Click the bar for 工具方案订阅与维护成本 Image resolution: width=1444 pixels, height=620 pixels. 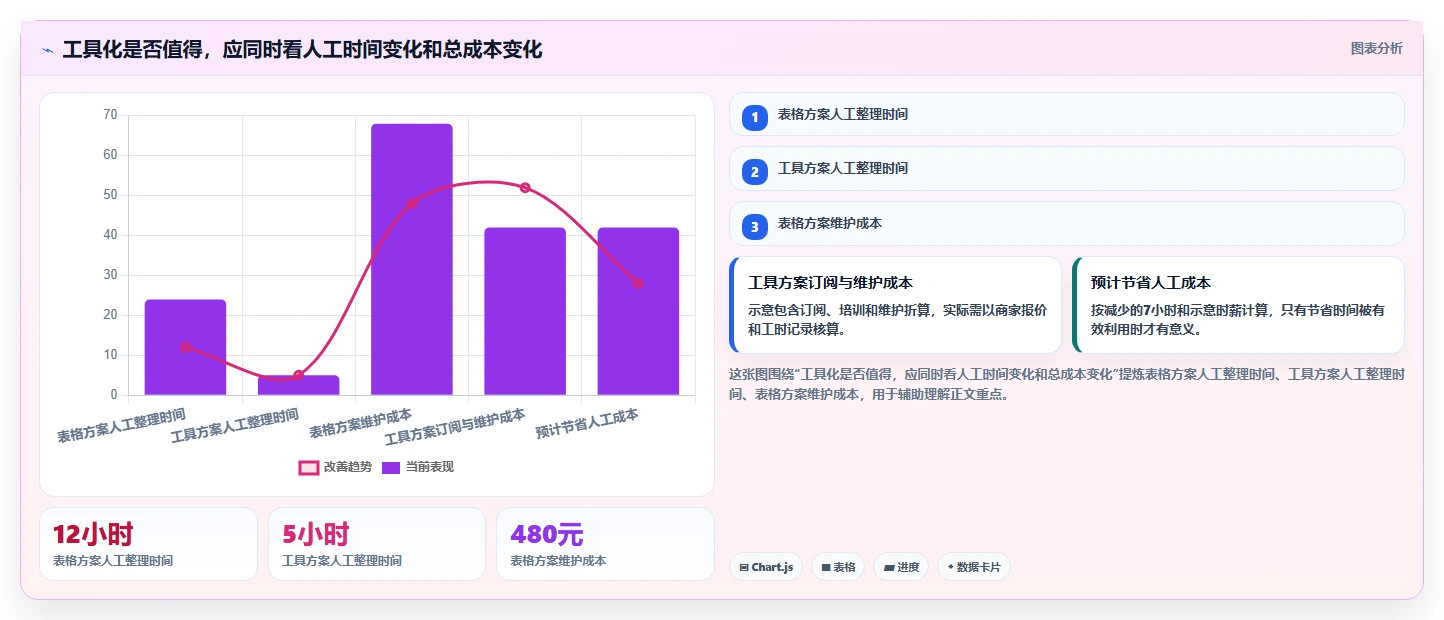click(525, 311)
